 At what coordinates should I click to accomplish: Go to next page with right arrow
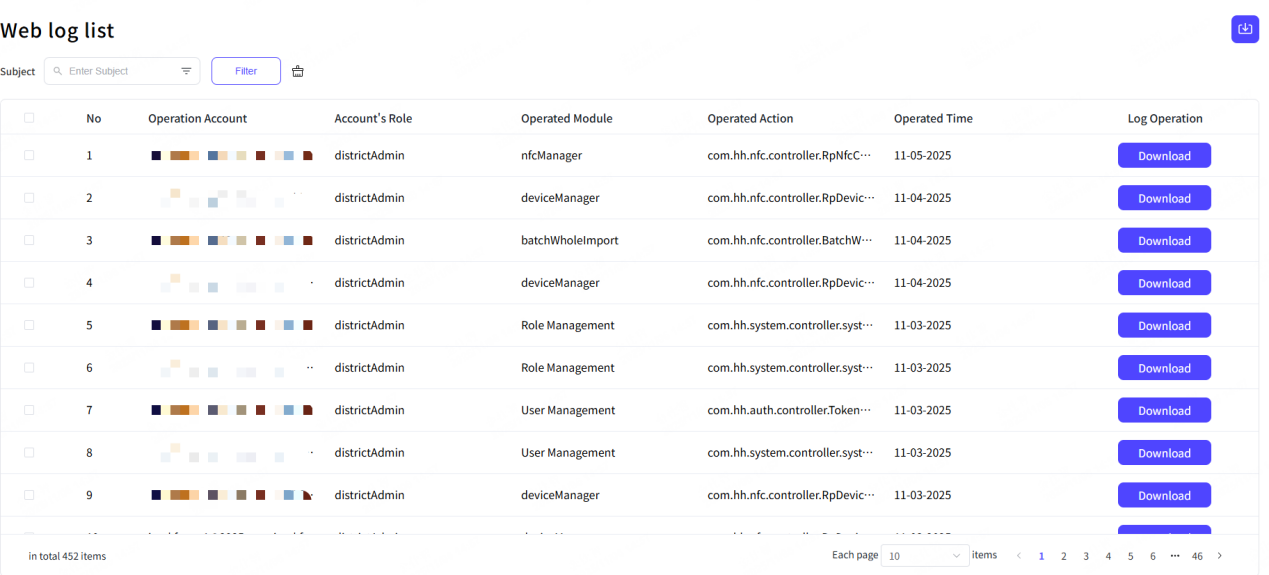(1219, 556)
